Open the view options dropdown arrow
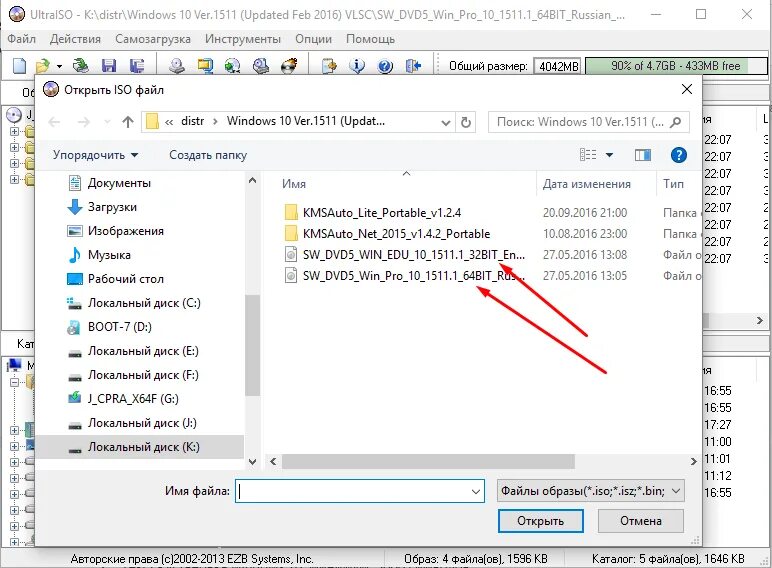772x568 pixels. [x=609, y=155]
